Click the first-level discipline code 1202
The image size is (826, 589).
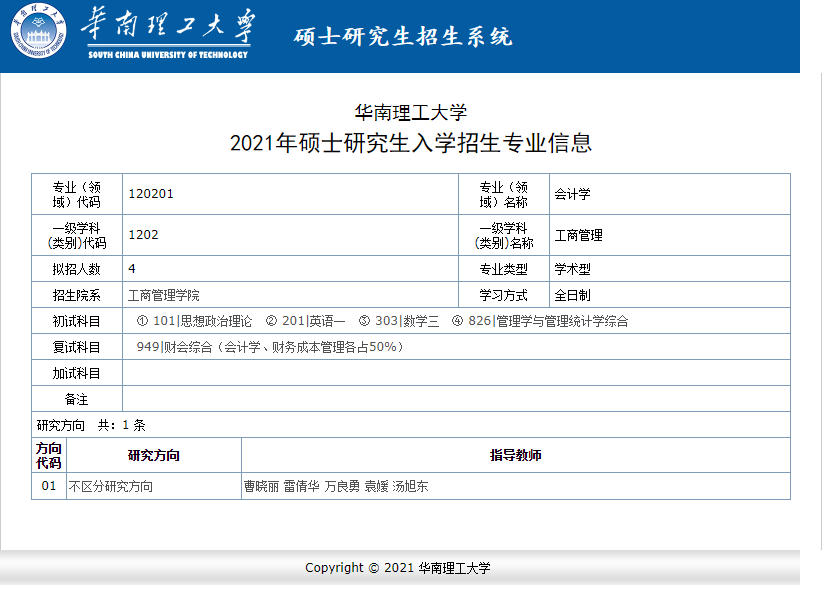tap(143, 235)
